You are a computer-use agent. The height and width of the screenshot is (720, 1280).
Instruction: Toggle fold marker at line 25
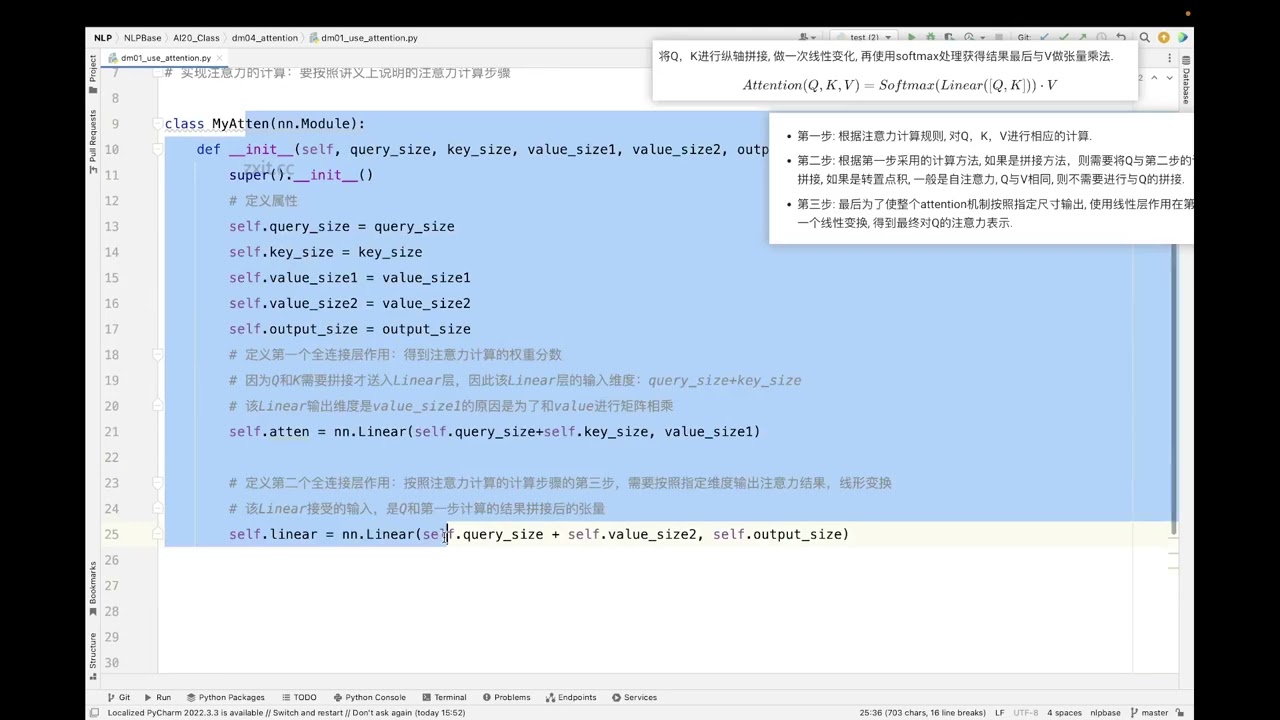[158, 534]
